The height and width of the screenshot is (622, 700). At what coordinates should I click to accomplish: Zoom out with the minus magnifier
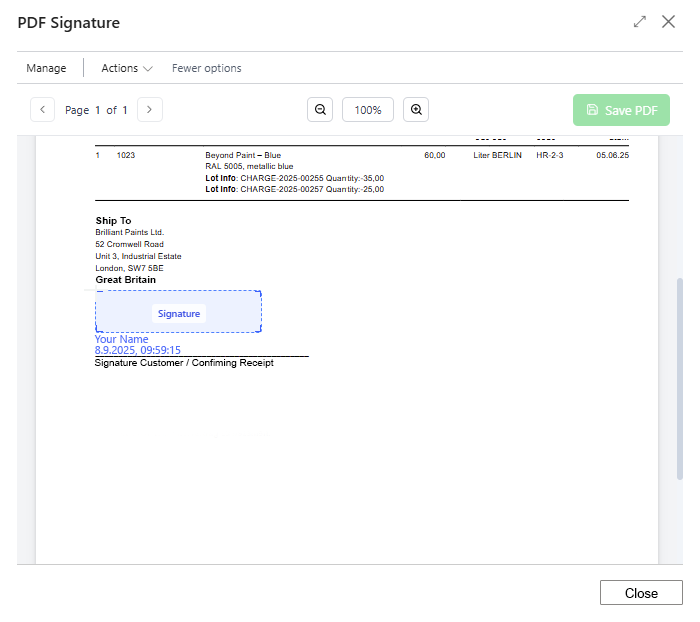tap(320, 110)
